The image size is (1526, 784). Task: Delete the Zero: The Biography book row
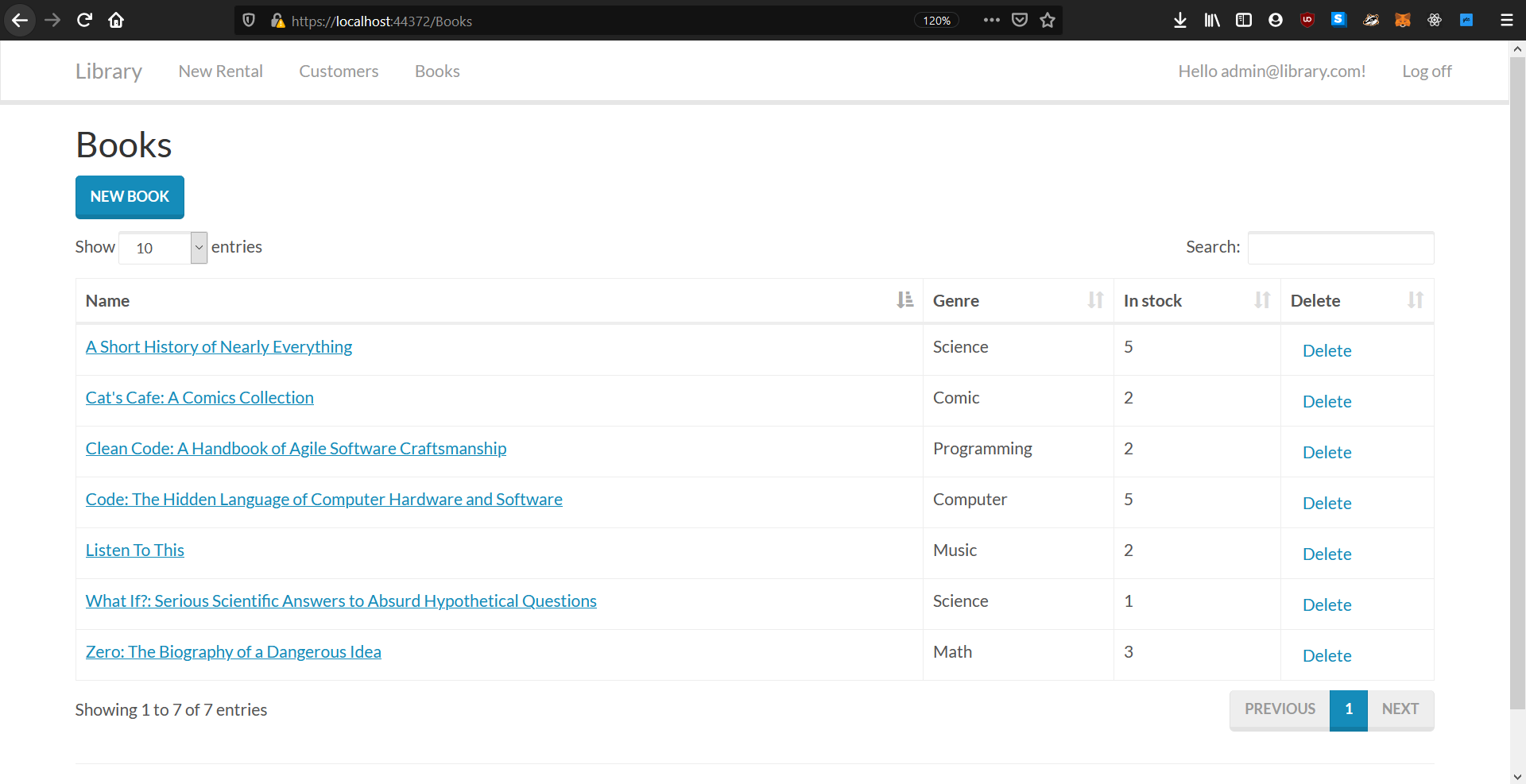tap(1327, 656)
